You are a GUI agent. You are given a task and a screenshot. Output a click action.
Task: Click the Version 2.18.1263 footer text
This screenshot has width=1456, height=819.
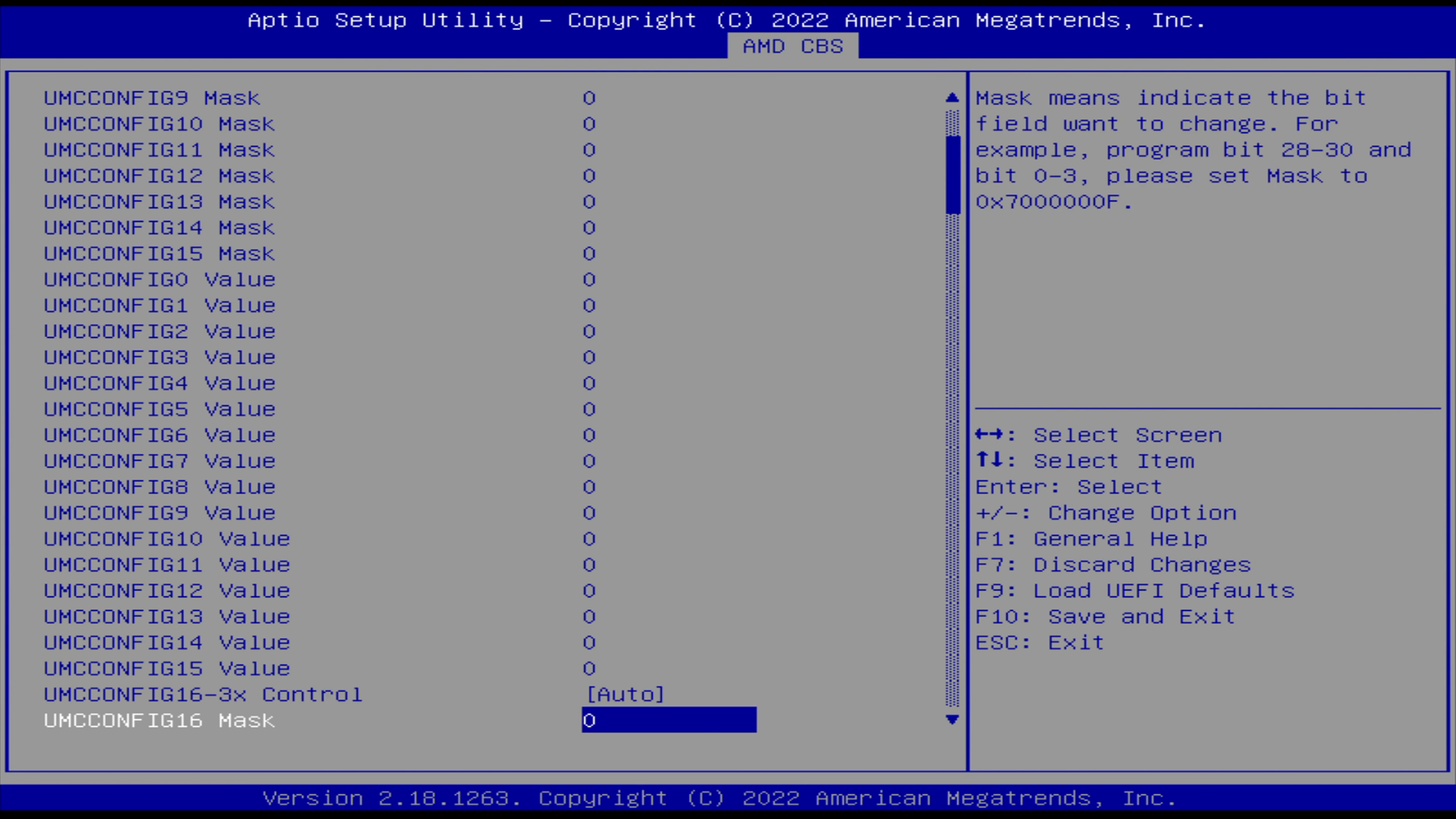coord(720,798)
